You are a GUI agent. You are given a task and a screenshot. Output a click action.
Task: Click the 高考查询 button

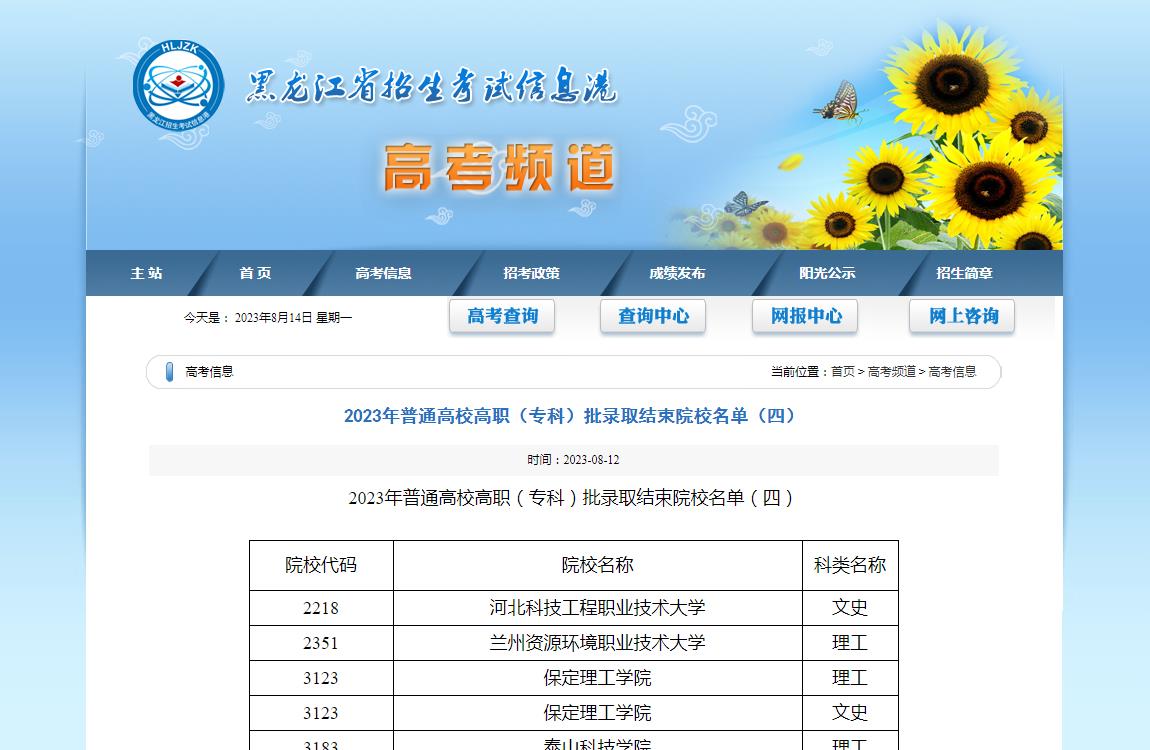(x=502, y=316)
